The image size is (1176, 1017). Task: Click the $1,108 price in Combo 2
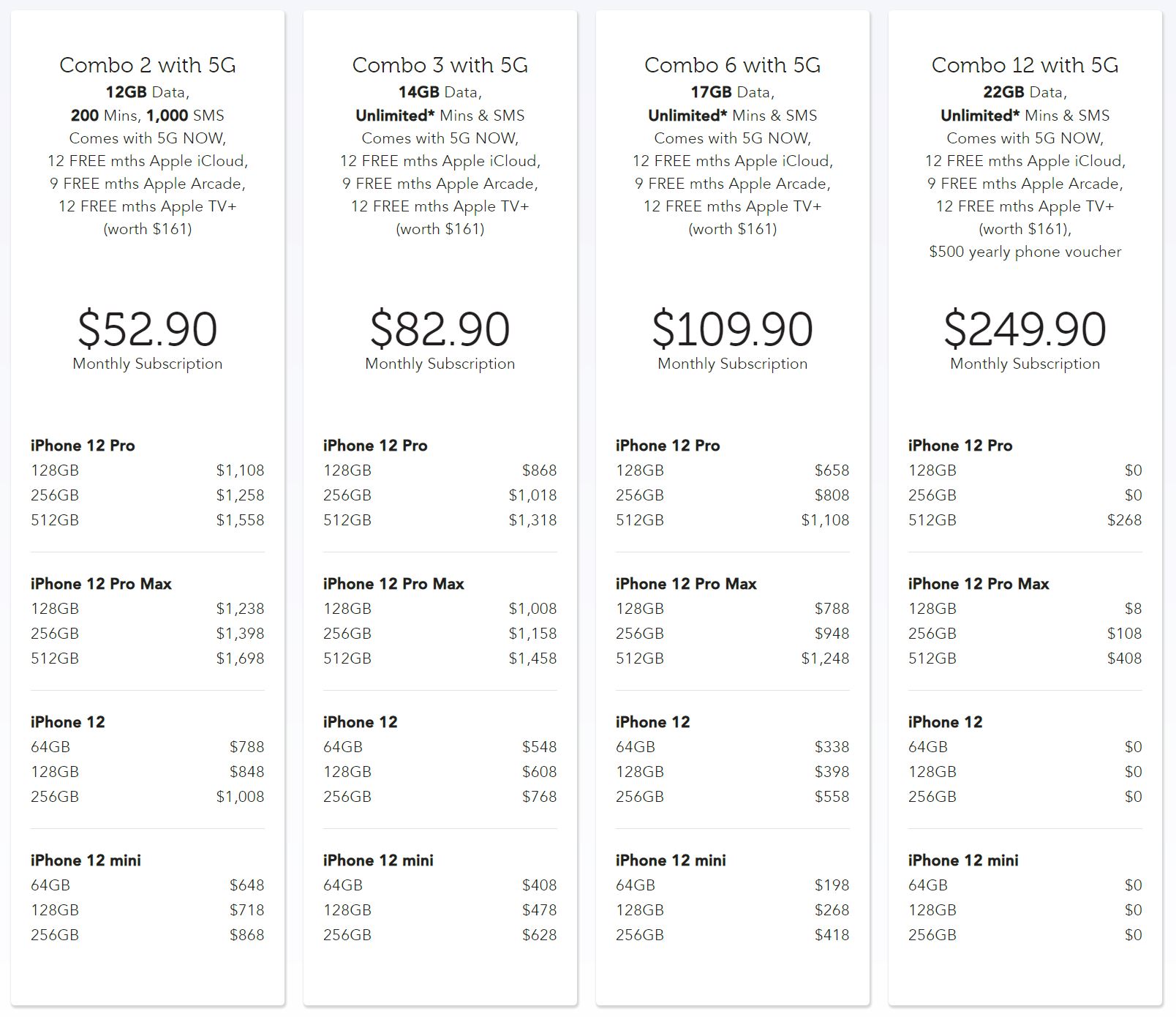tap(240, 470)
